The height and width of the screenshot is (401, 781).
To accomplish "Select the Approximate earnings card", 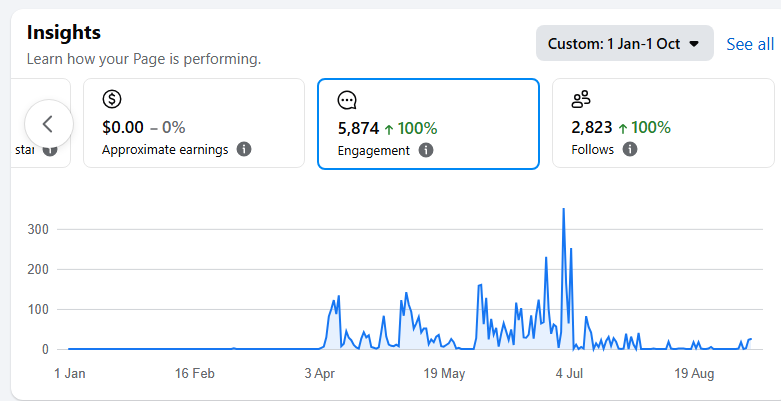I will pyautogui.click(x=194, y=123).
